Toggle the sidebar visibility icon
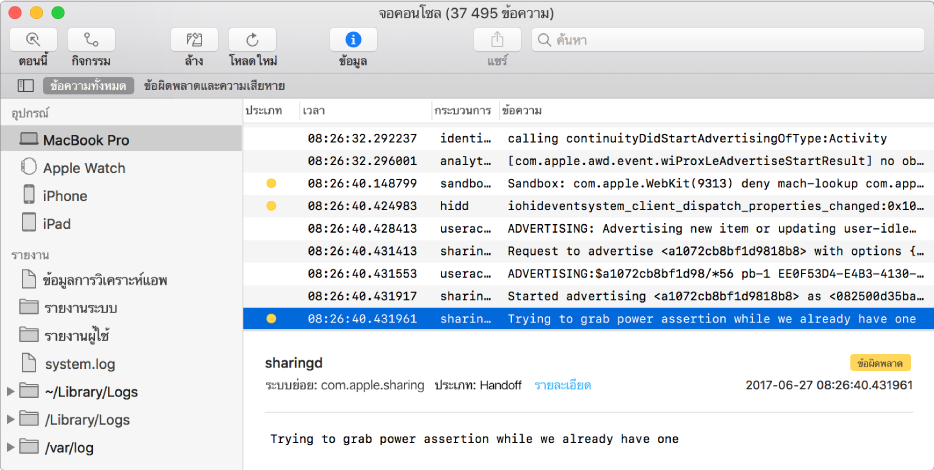Screen dimensions: 934x470 click(26, 86)
